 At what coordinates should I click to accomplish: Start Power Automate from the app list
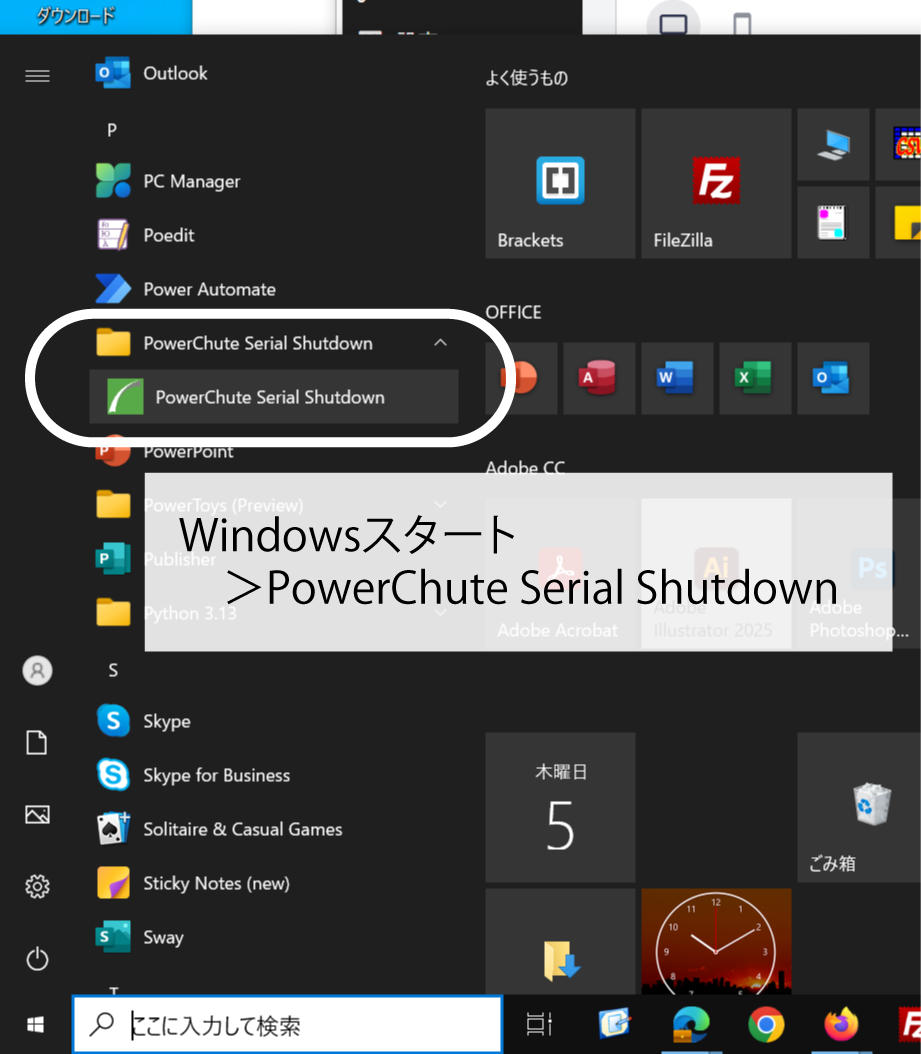click(x=272, y=289)
